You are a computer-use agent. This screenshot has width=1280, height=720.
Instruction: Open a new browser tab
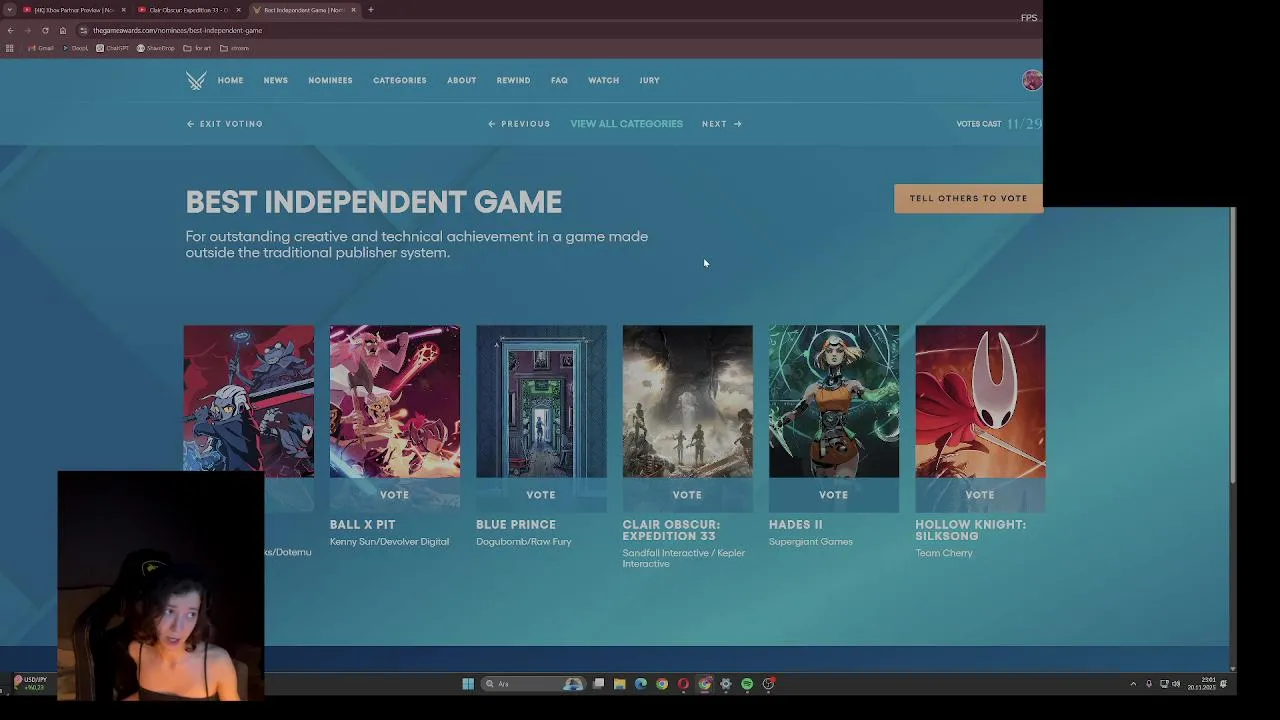(370, 10)
